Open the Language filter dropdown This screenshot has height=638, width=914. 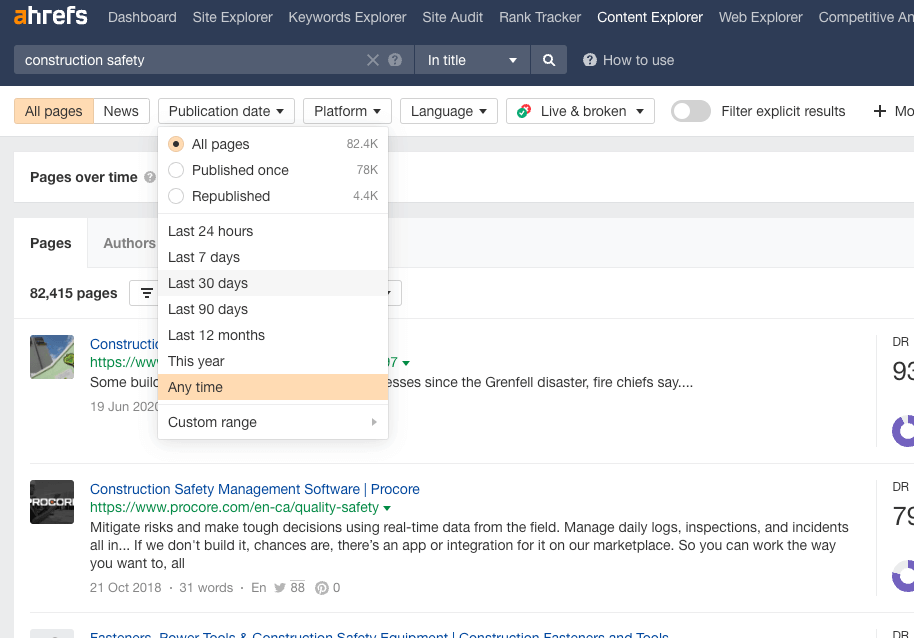tap(448, 111)
